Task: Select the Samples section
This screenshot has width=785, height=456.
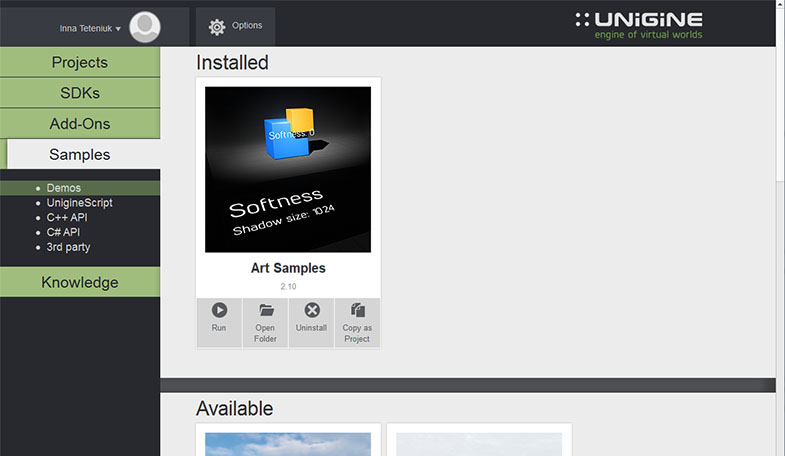Action: 80,154
